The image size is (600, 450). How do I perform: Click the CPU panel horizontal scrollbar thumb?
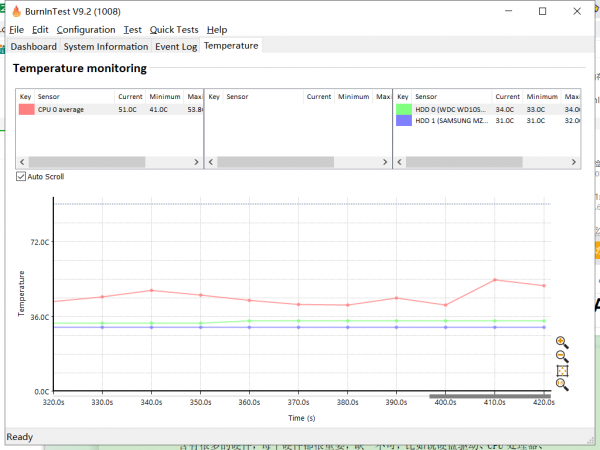tap(87, 162)
